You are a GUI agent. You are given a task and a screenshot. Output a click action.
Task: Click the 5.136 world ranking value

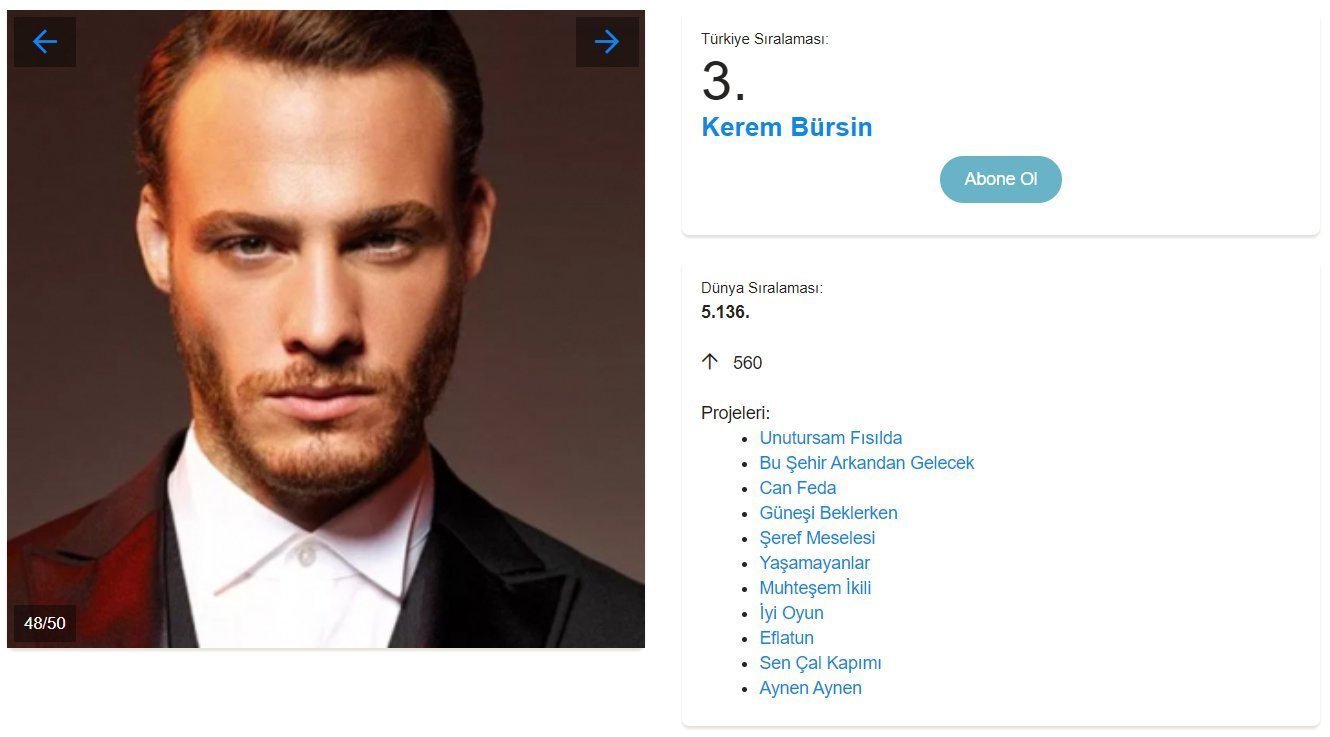(x=725, y=312)
